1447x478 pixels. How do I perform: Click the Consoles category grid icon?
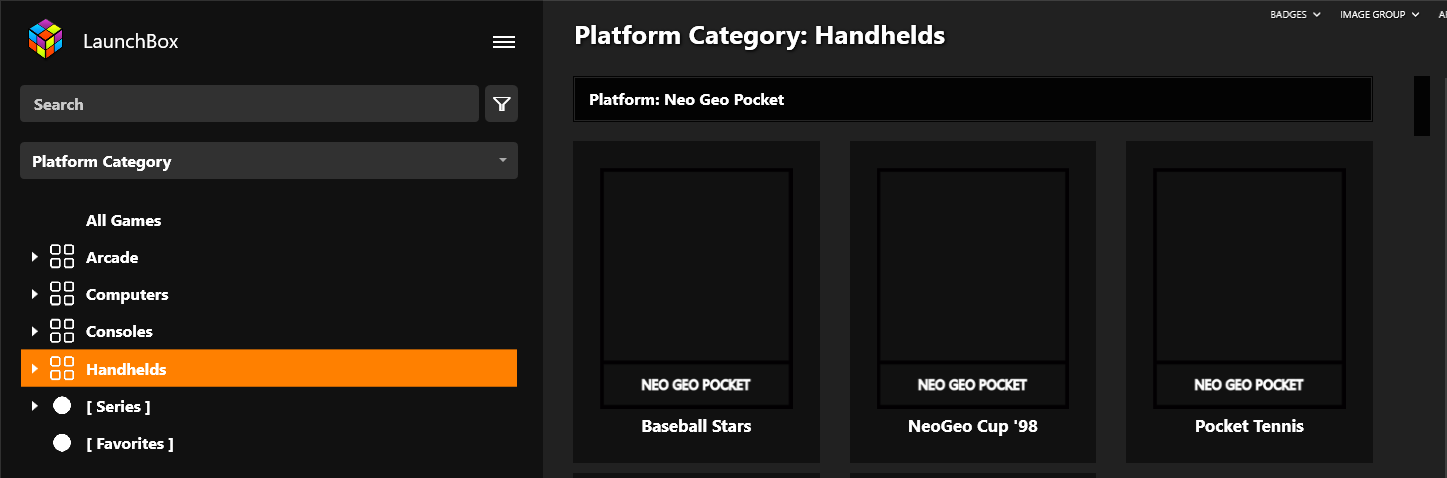point(62,331)
